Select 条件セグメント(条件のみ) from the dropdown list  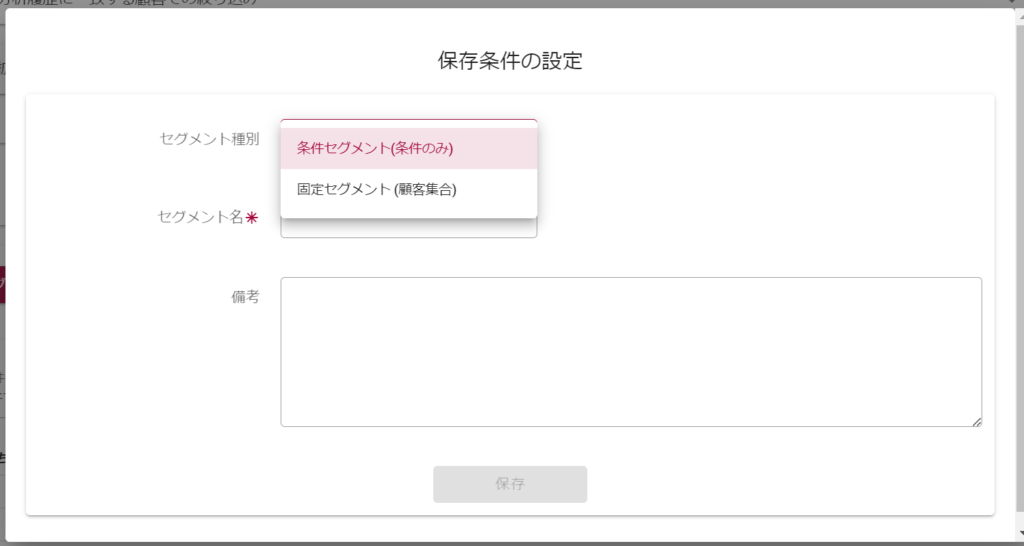click(375, 148)
